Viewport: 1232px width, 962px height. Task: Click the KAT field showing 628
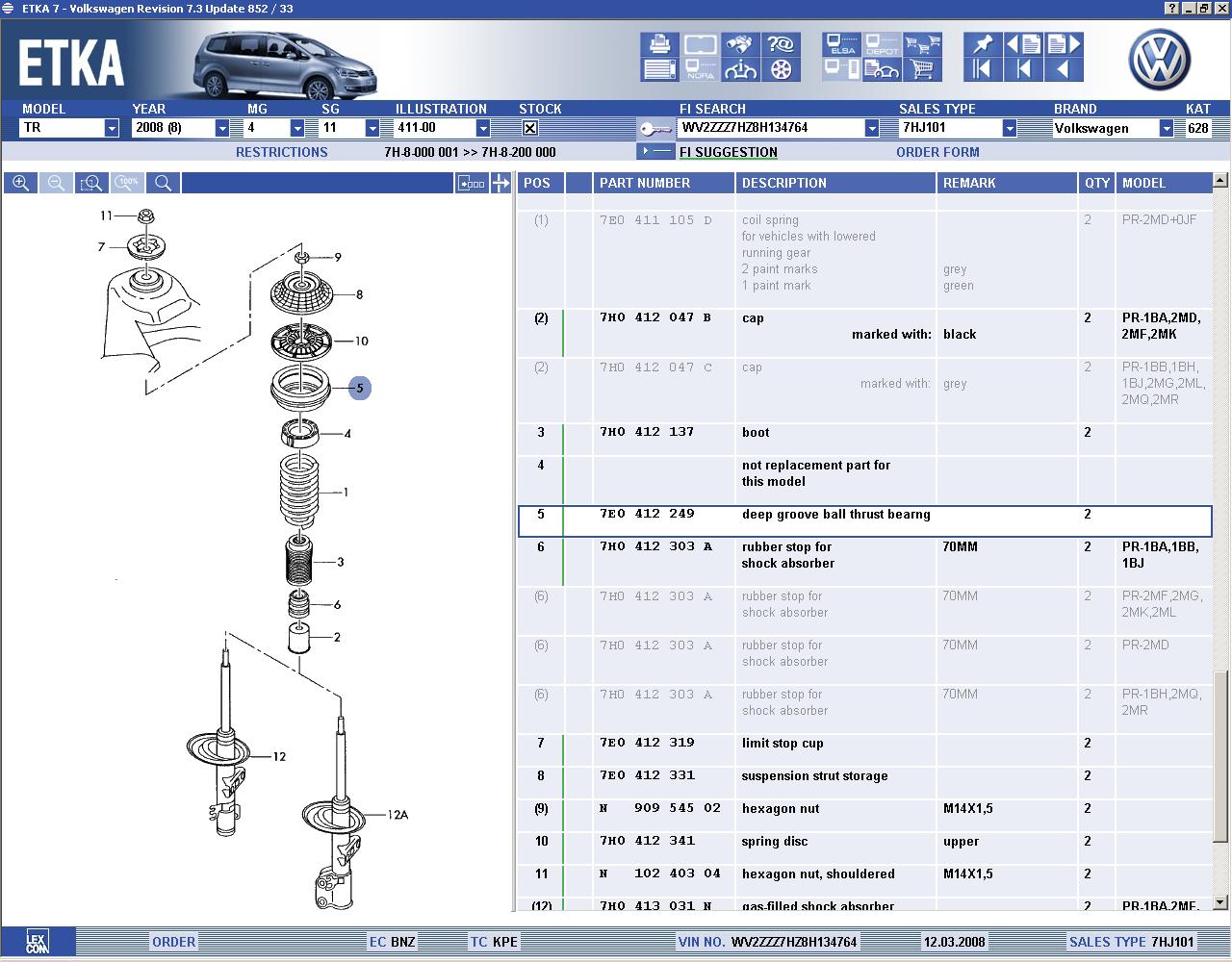point(1198,128)
